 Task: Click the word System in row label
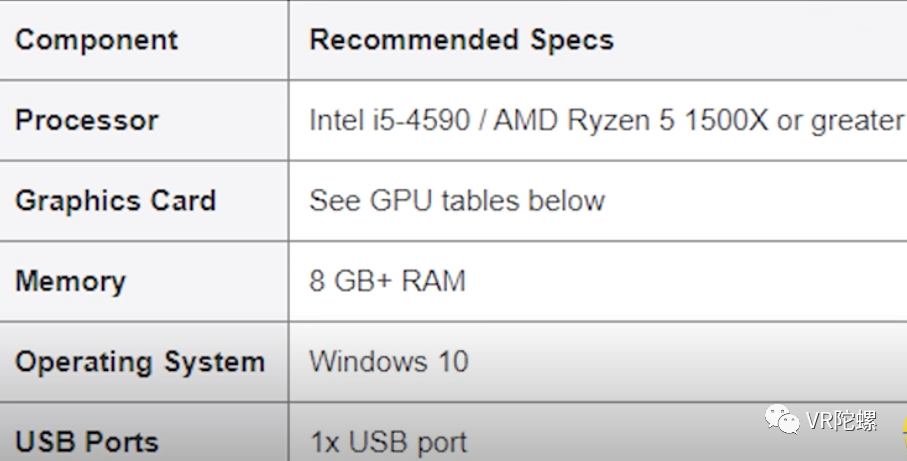point(215,363)
